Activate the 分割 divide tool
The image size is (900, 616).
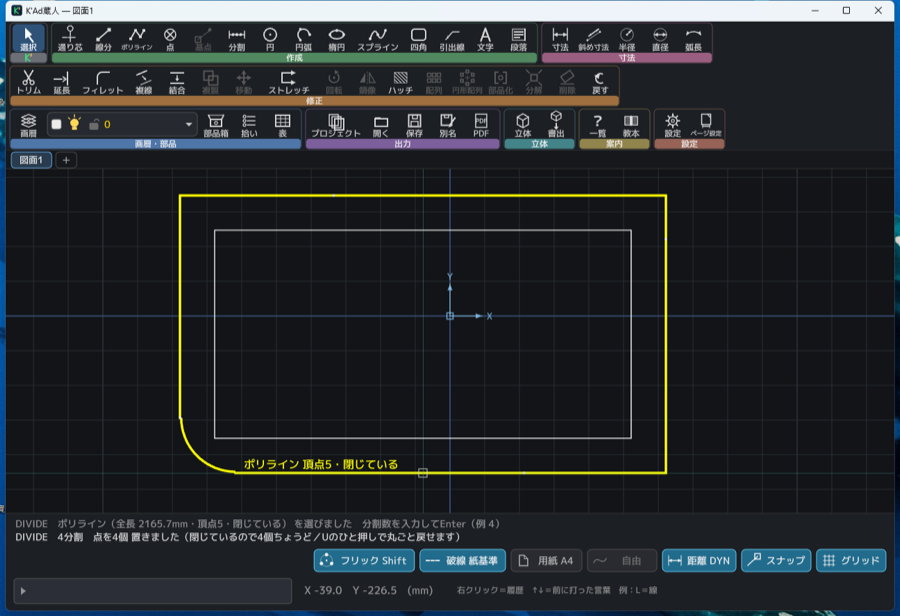point(236,39)
